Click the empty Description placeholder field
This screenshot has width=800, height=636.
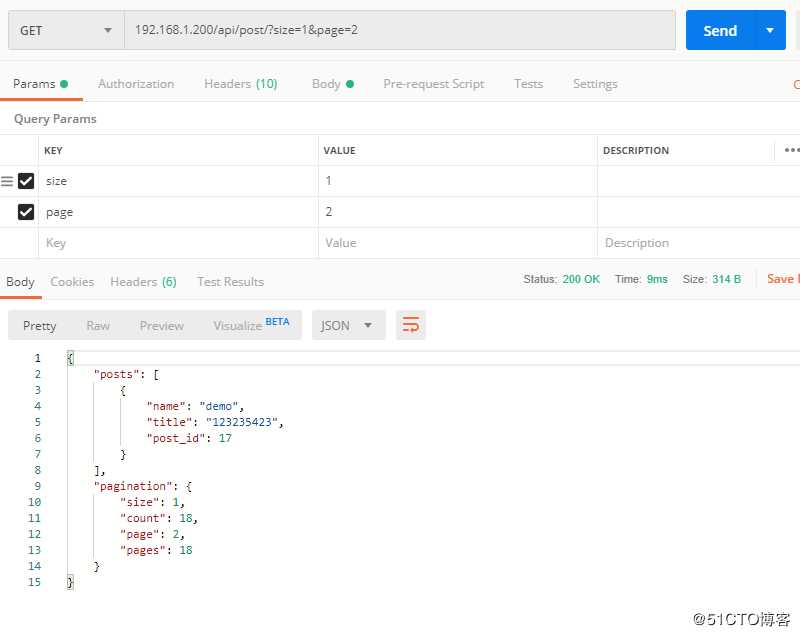pyautogui.click(x=698, y=243)
